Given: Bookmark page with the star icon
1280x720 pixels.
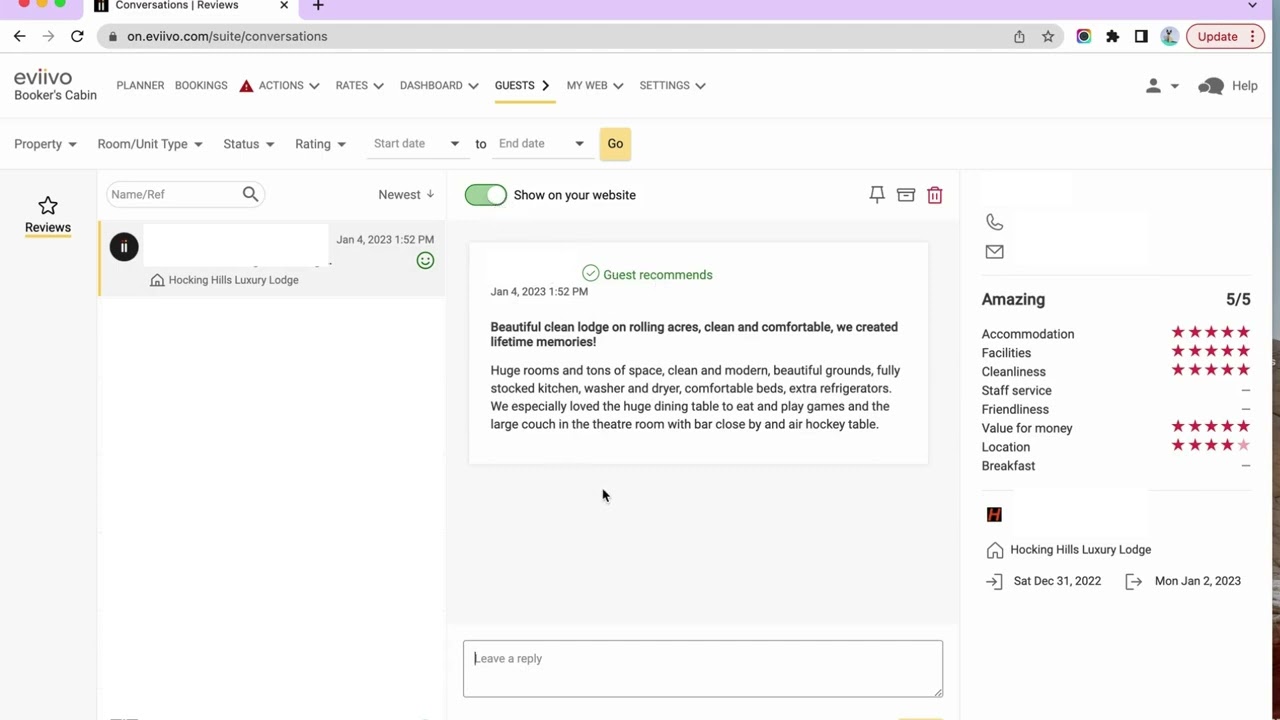Looking at the screenshot, I should 1048,36.
